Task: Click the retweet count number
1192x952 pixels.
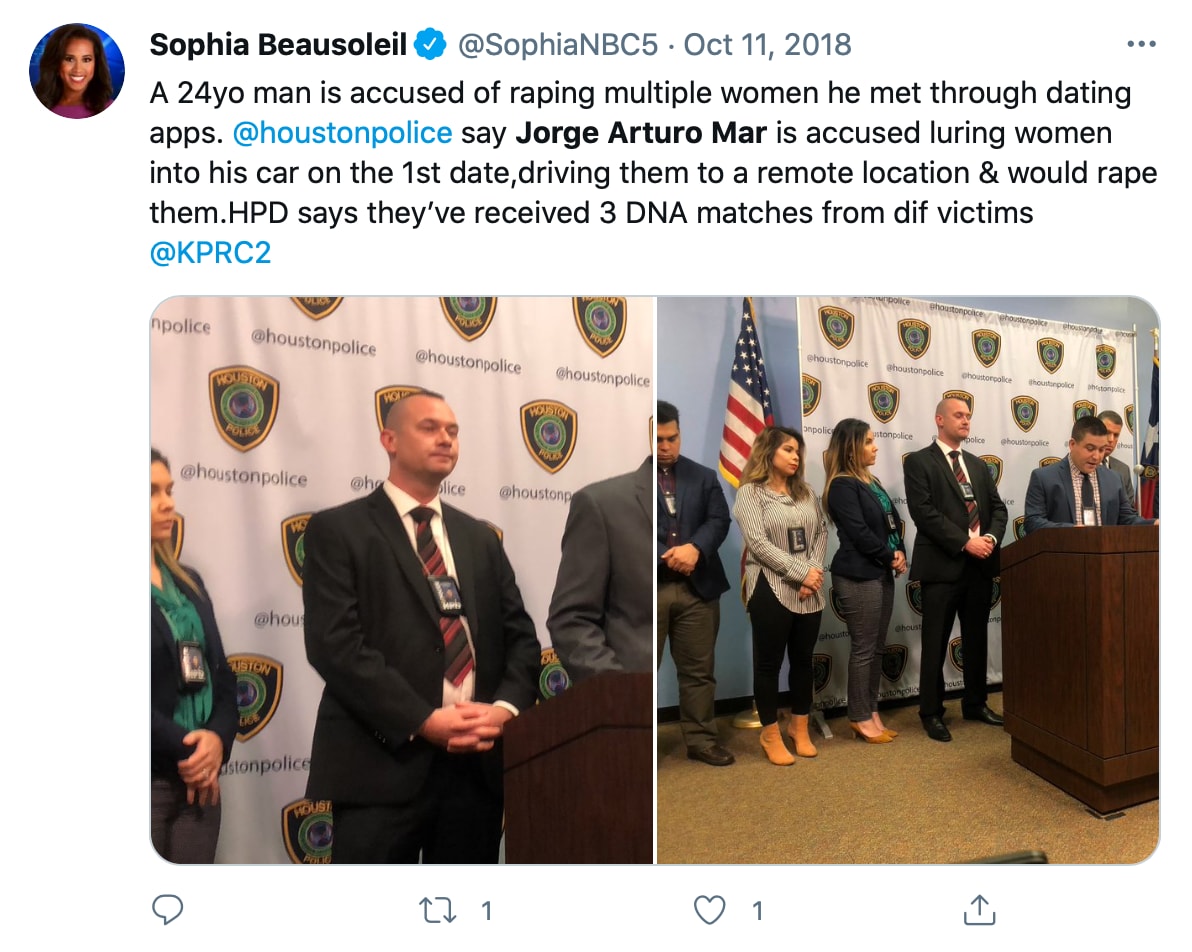Action: click(x=486, y=910)
